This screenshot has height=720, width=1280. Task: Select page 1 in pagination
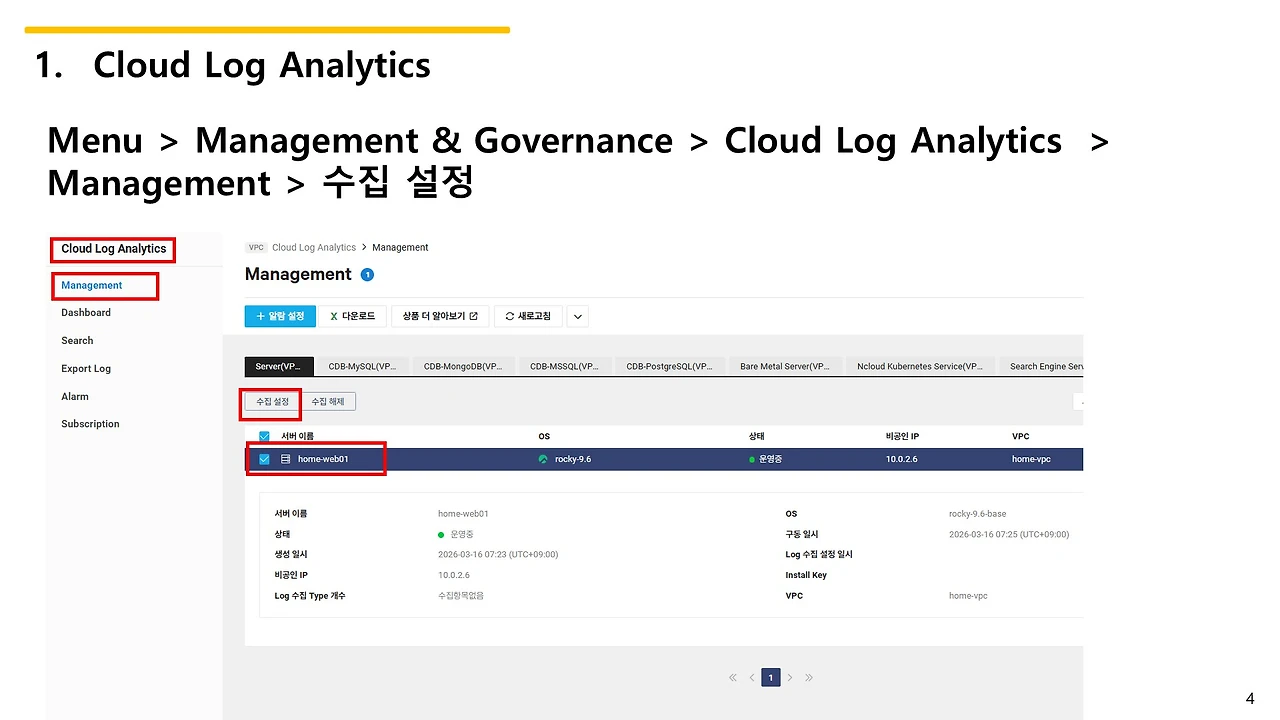771,678
